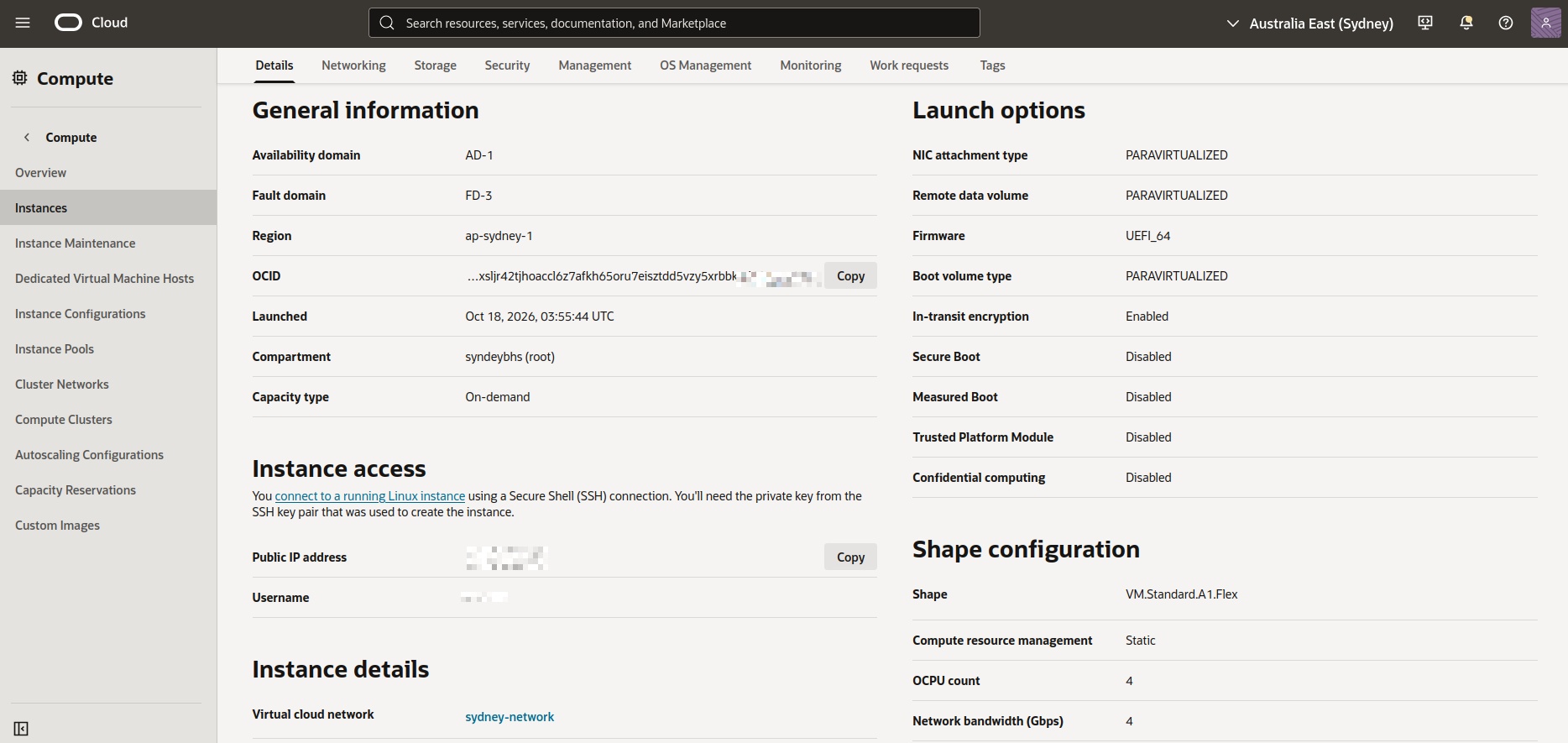Viewport: 1568px width, 743px height.
Task: Open the Monitoring tab
Action: click(810, 65)
